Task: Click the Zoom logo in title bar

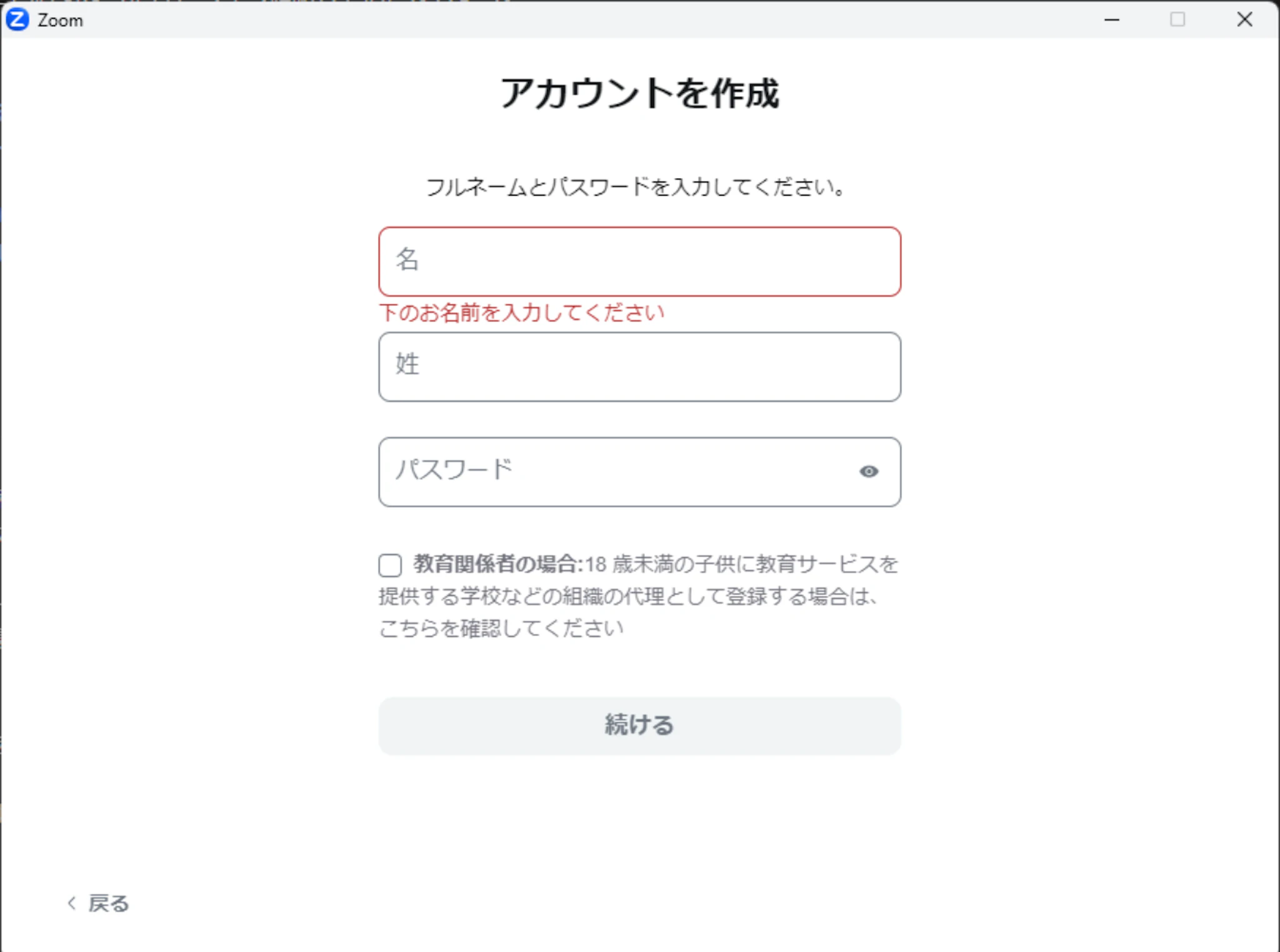Action: 17,20
